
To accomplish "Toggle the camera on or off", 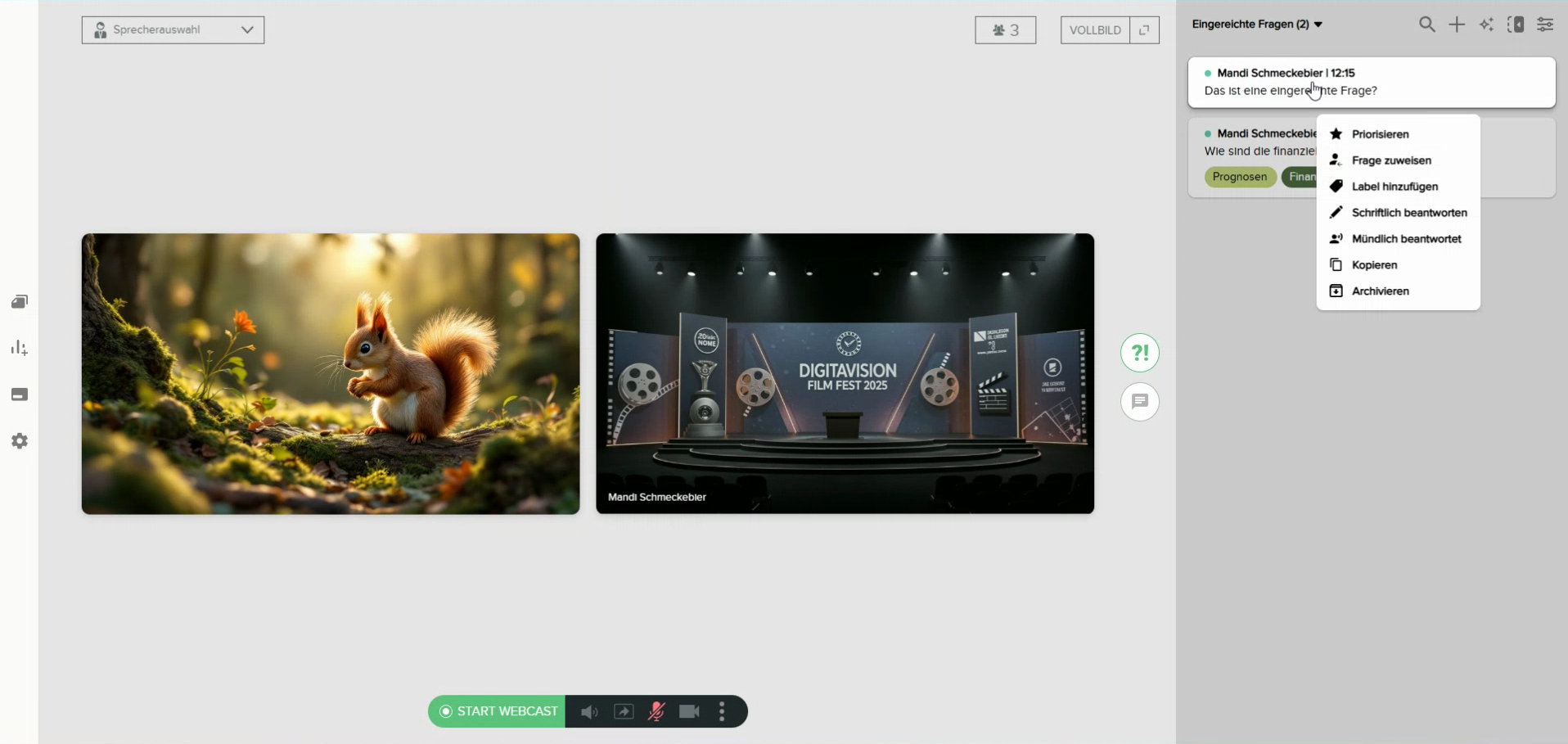I will [689, 712].
